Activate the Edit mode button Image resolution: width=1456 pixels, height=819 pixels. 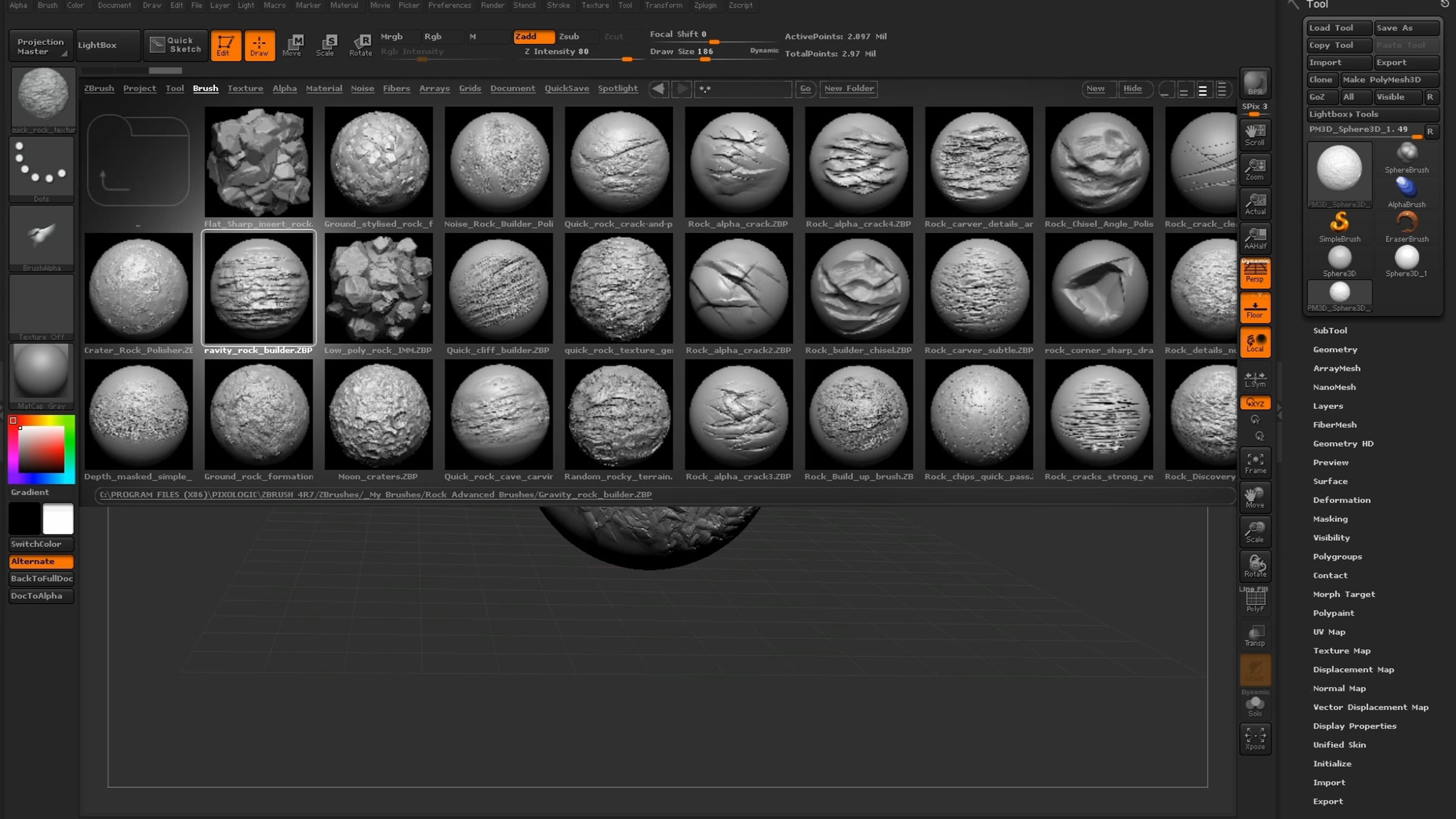click(x=225, y=45)
